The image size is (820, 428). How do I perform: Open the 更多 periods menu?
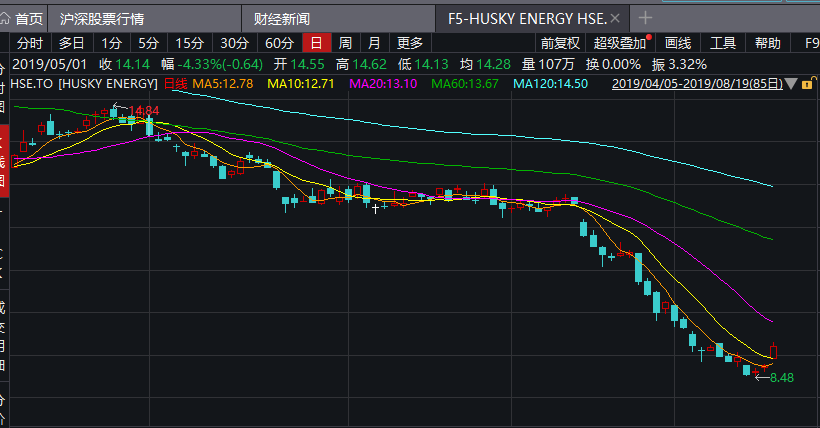coord(410,43)
